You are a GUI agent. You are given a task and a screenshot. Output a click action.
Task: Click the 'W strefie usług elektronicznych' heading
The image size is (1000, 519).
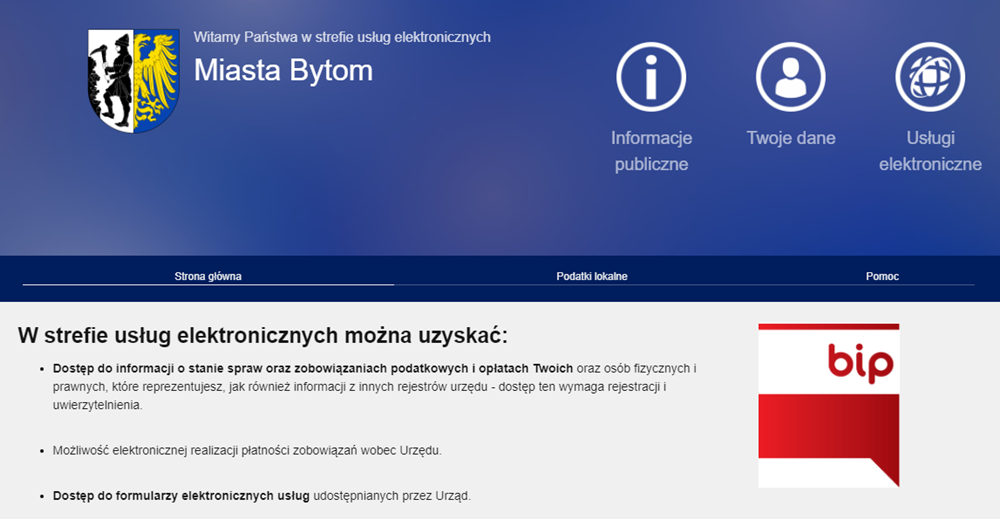point(262,335)
